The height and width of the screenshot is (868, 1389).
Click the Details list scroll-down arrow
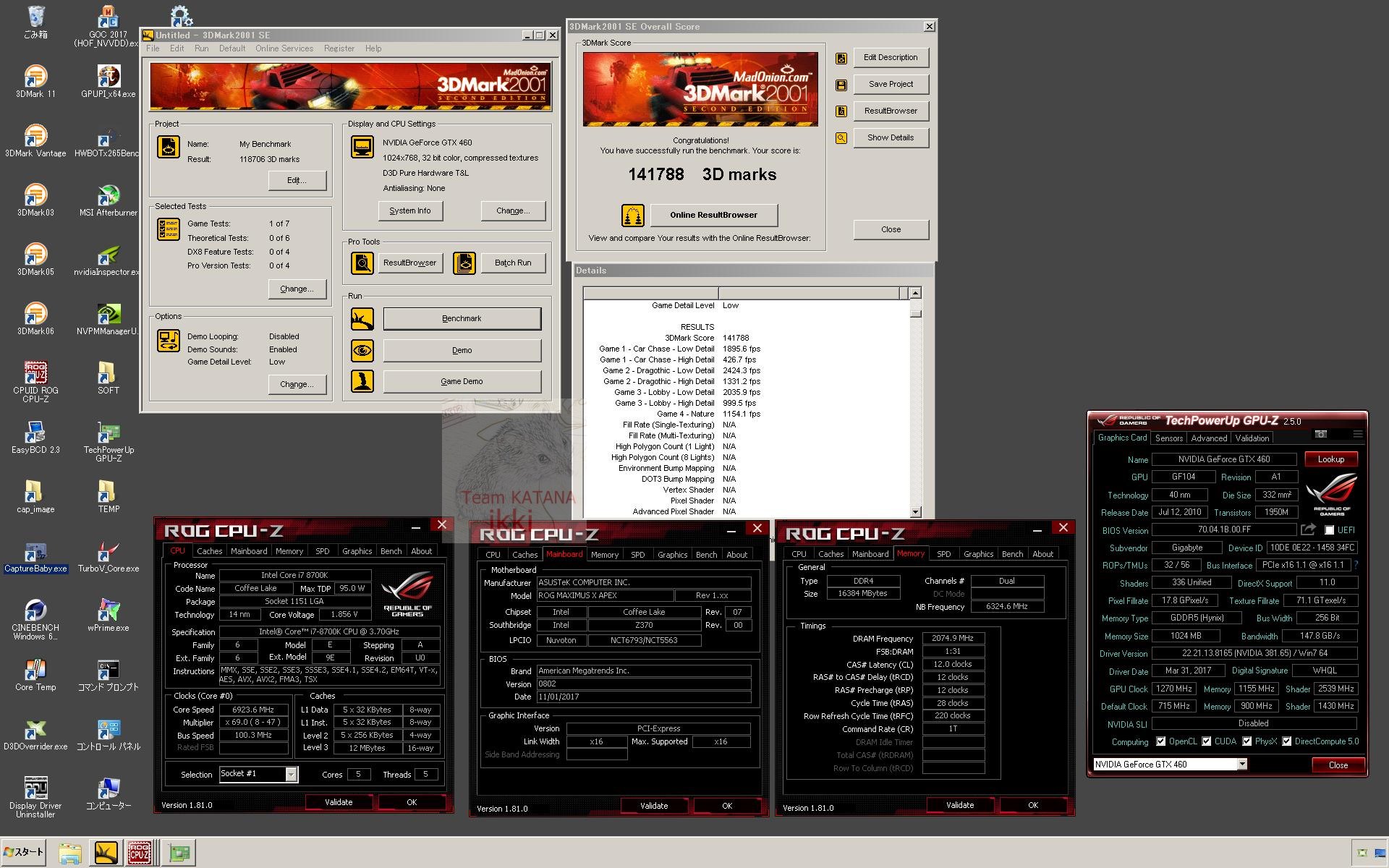(x=915, y=512)
